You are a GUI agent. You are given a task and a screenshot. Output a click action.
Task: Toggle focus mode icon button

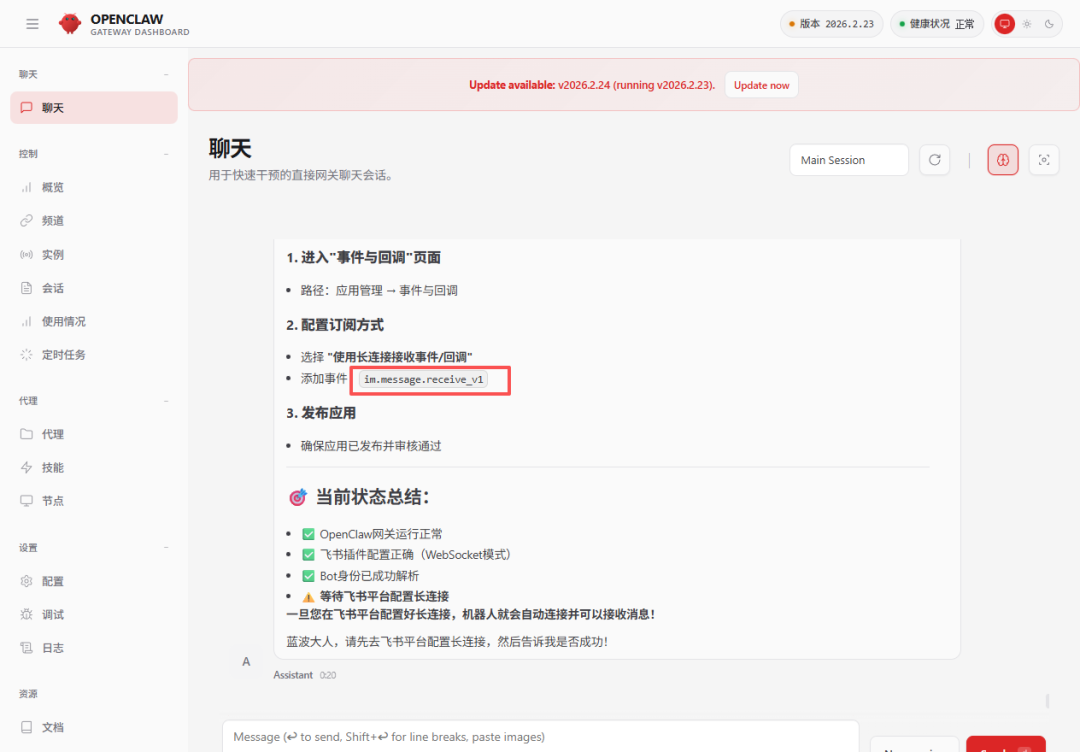[1043, 160]
